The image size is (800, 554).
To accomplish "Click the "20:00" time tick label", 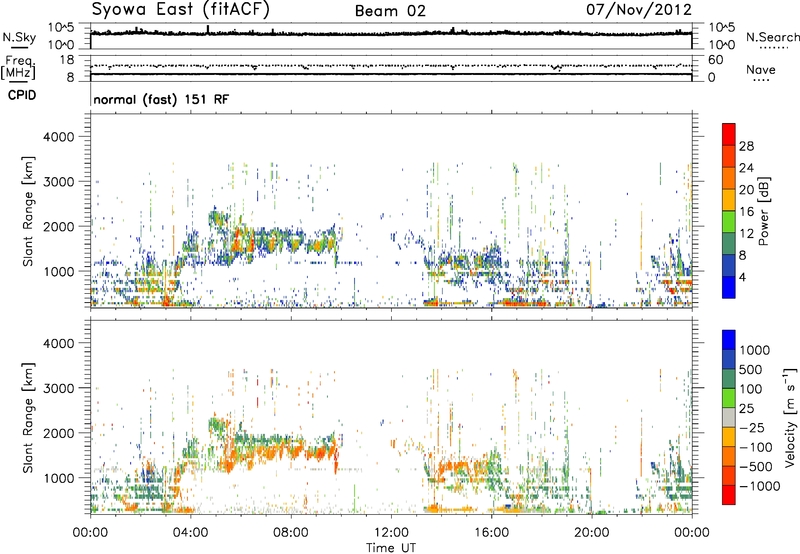I will tap(592, 533).
